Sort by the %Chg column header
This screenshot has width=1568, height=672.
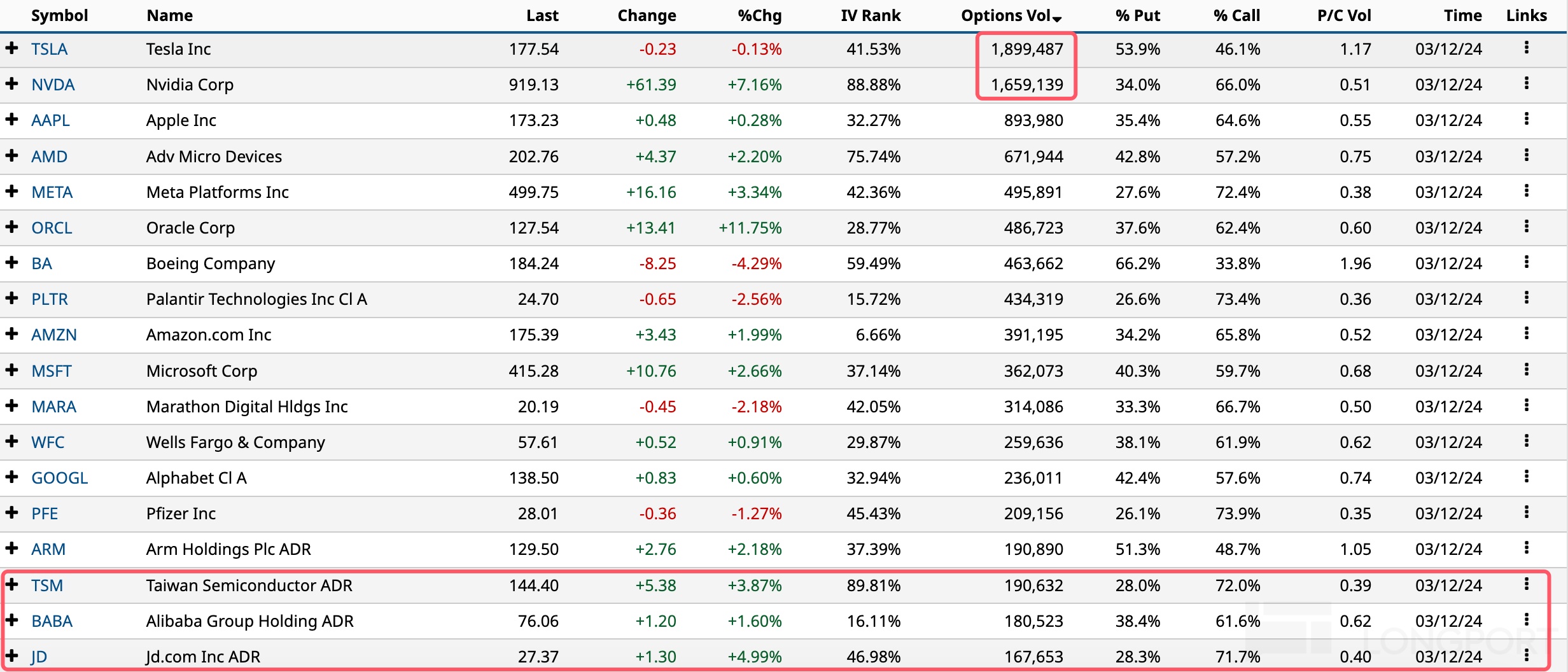point(759,15)
